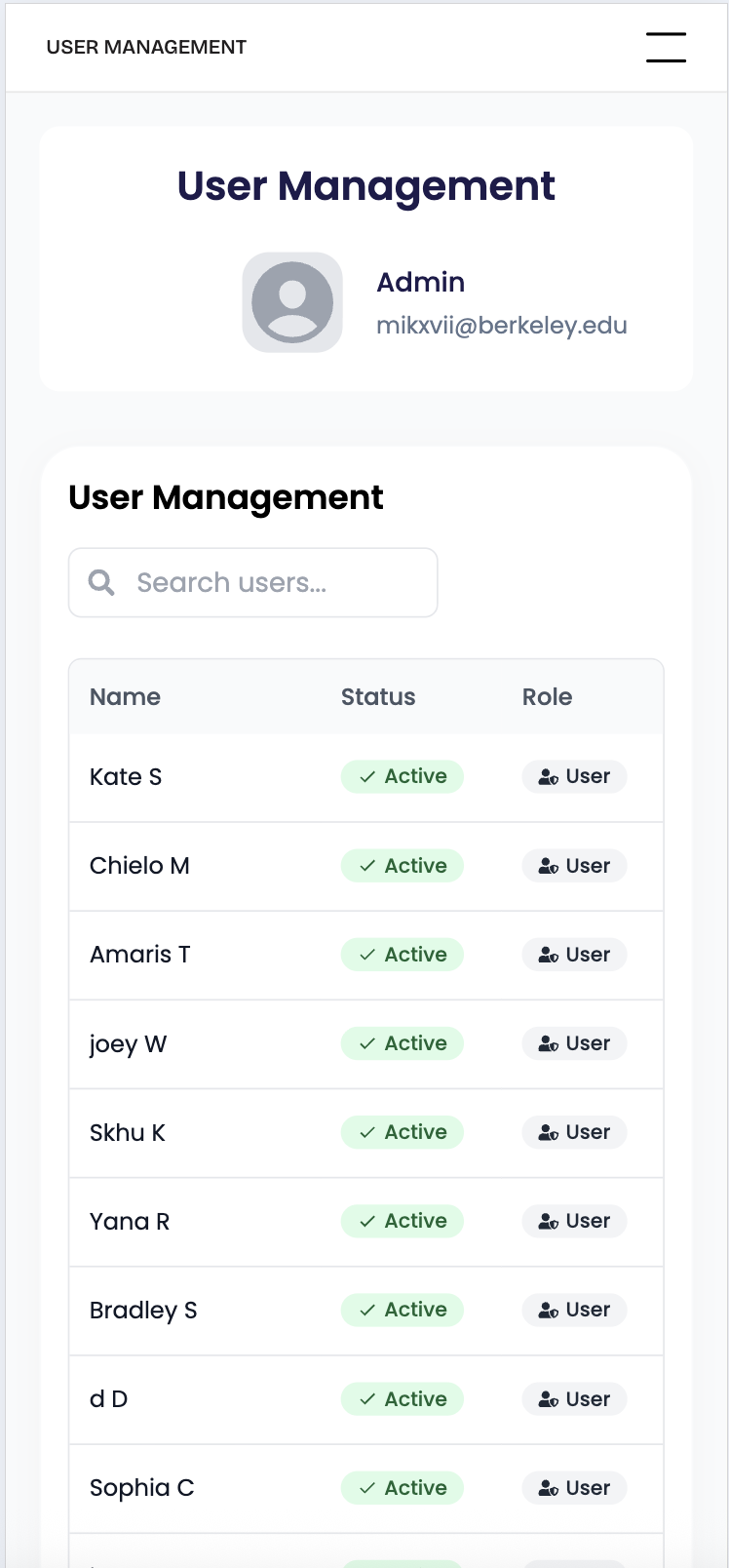Click the USER MANAGEMENT header title

point(146,47)
